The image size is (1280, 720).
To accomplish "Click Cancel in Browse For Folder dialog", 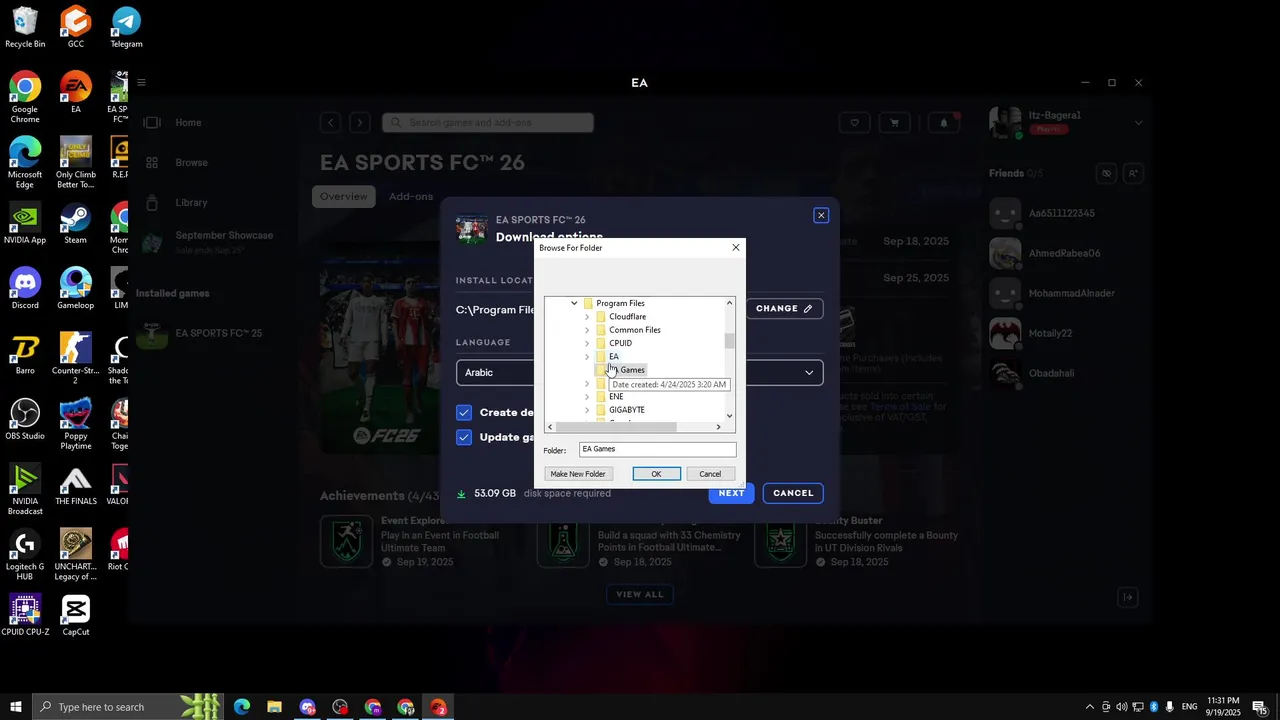I will click(x=710, y=474).
